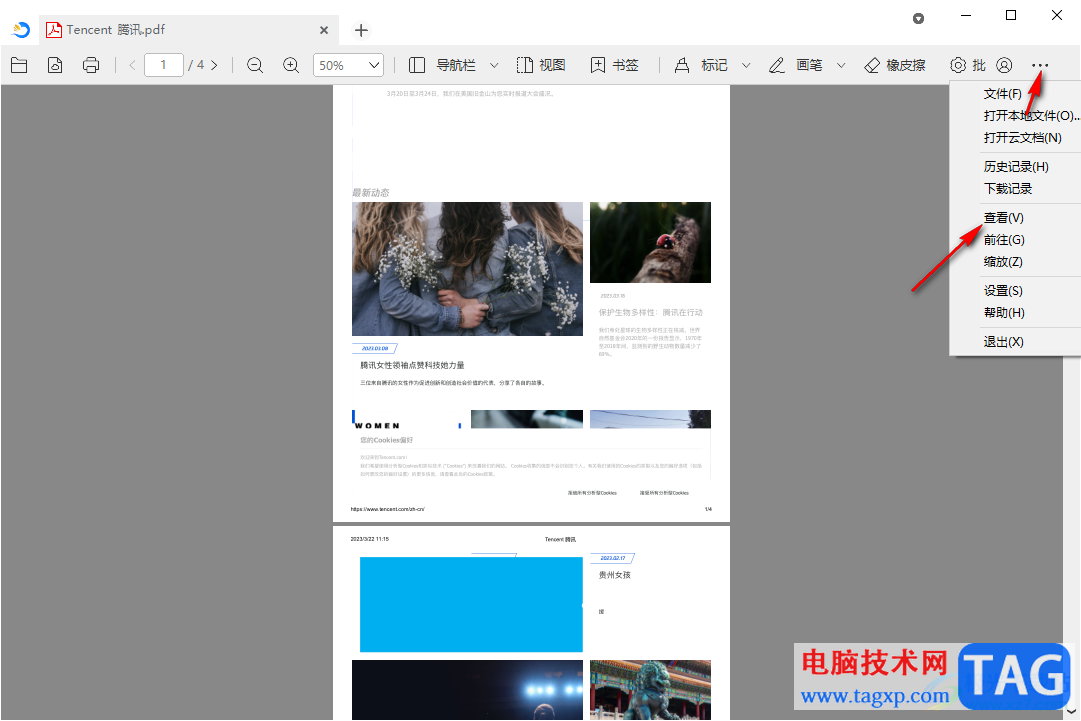
Task: Click the save-as document icon
Action: click(x=55, y=65)
